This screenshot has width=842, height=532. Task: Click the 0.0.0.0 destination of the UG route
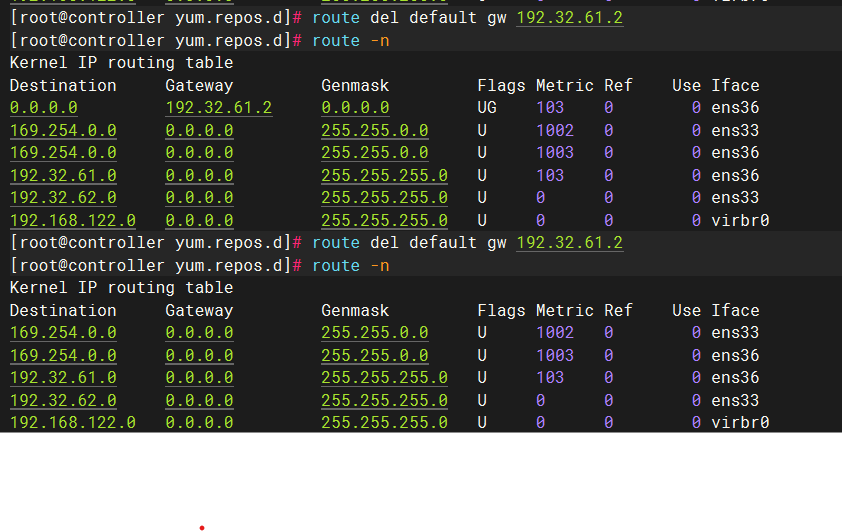(x=43, y=108)
